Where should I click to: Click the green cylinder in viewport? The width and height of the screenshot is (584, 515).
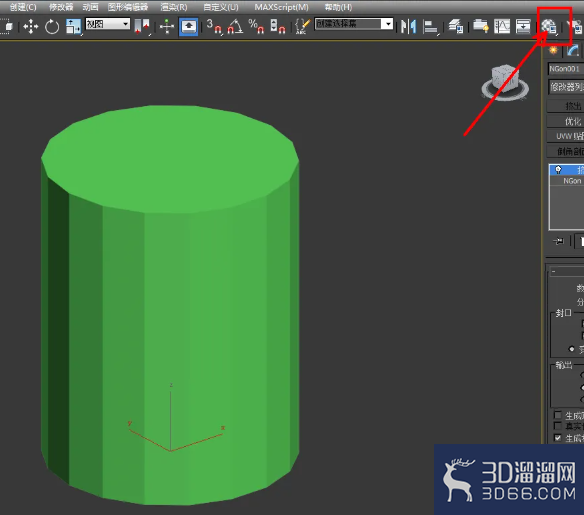[170, 305]
